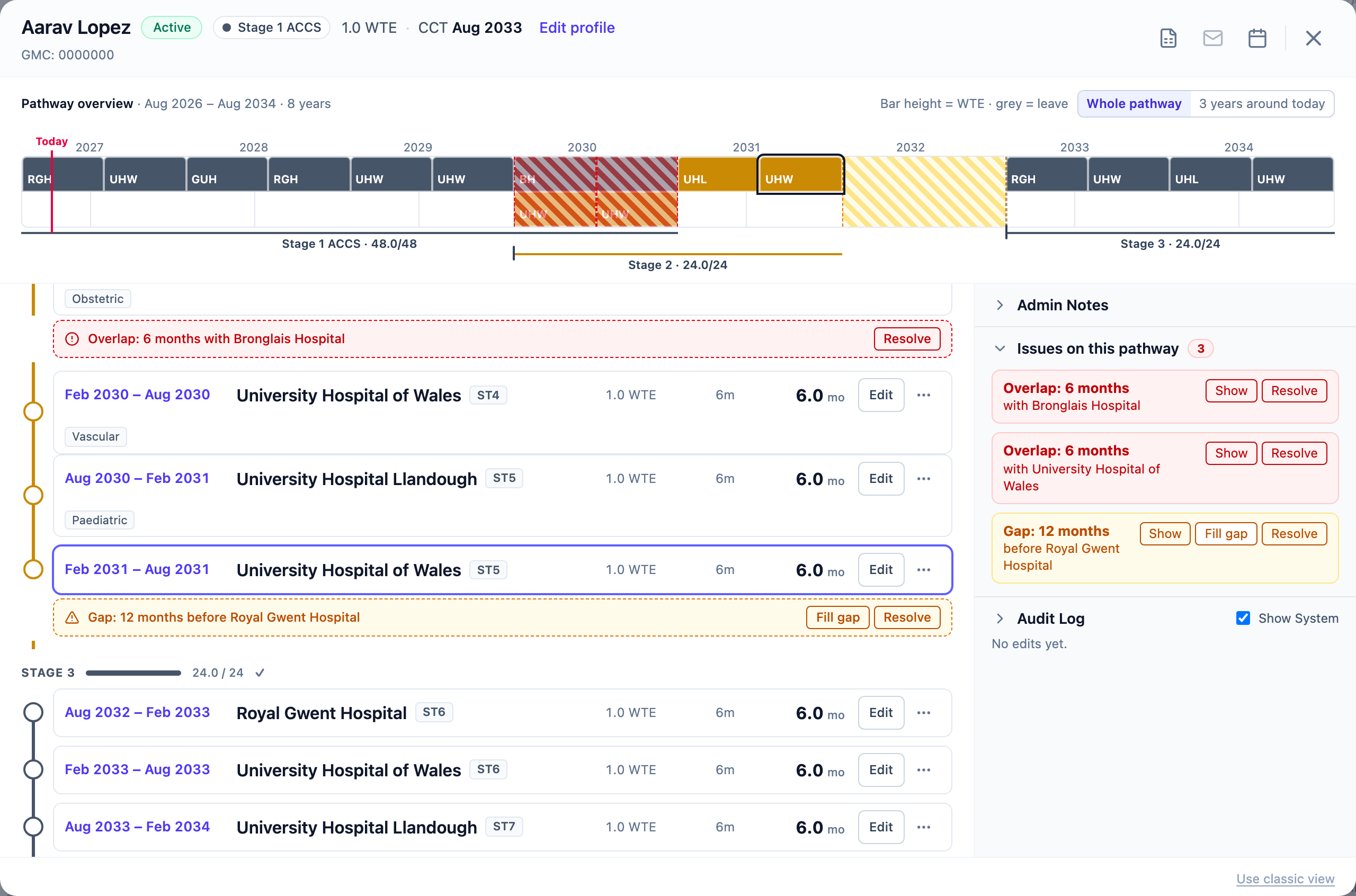
Task: Open the calendar icon in header
Action: 1257,38
